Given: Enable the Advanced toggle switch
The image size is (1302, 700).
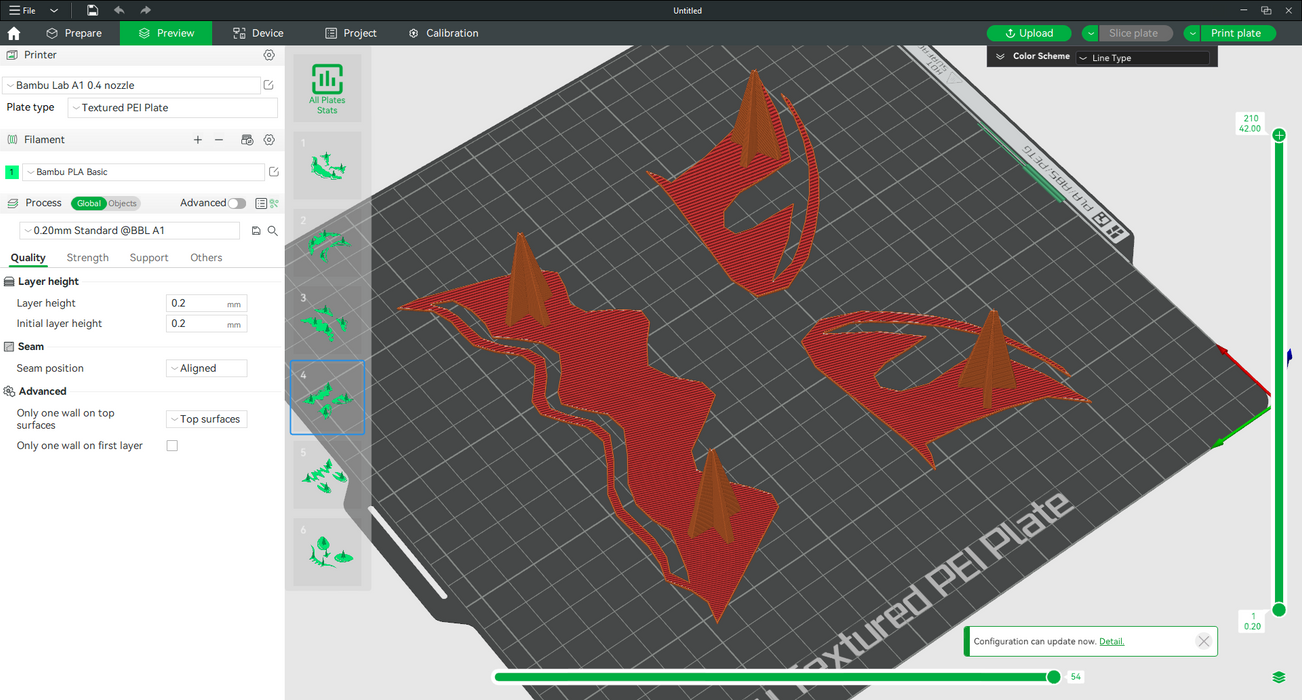Looking at the screenshot, I should tap(237, 203).
